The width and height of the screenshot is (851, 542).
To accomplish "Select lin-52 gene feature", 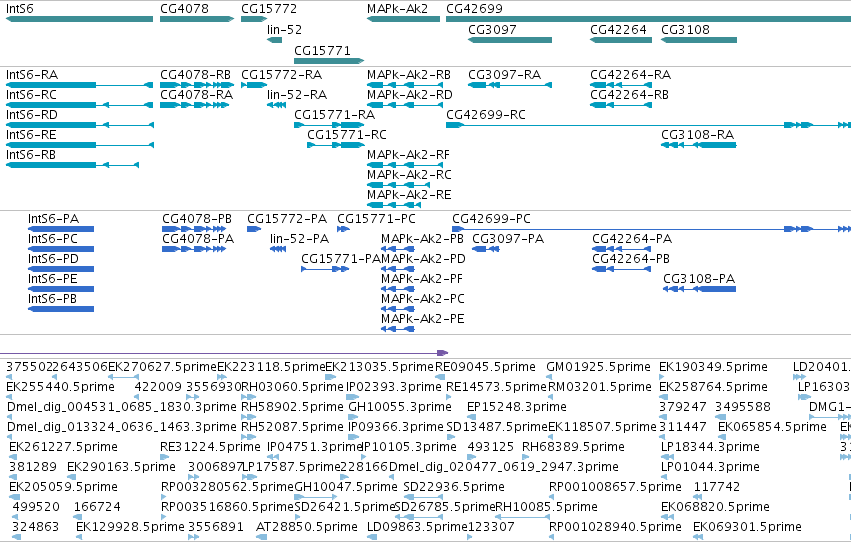I will (x=275, y=40).
